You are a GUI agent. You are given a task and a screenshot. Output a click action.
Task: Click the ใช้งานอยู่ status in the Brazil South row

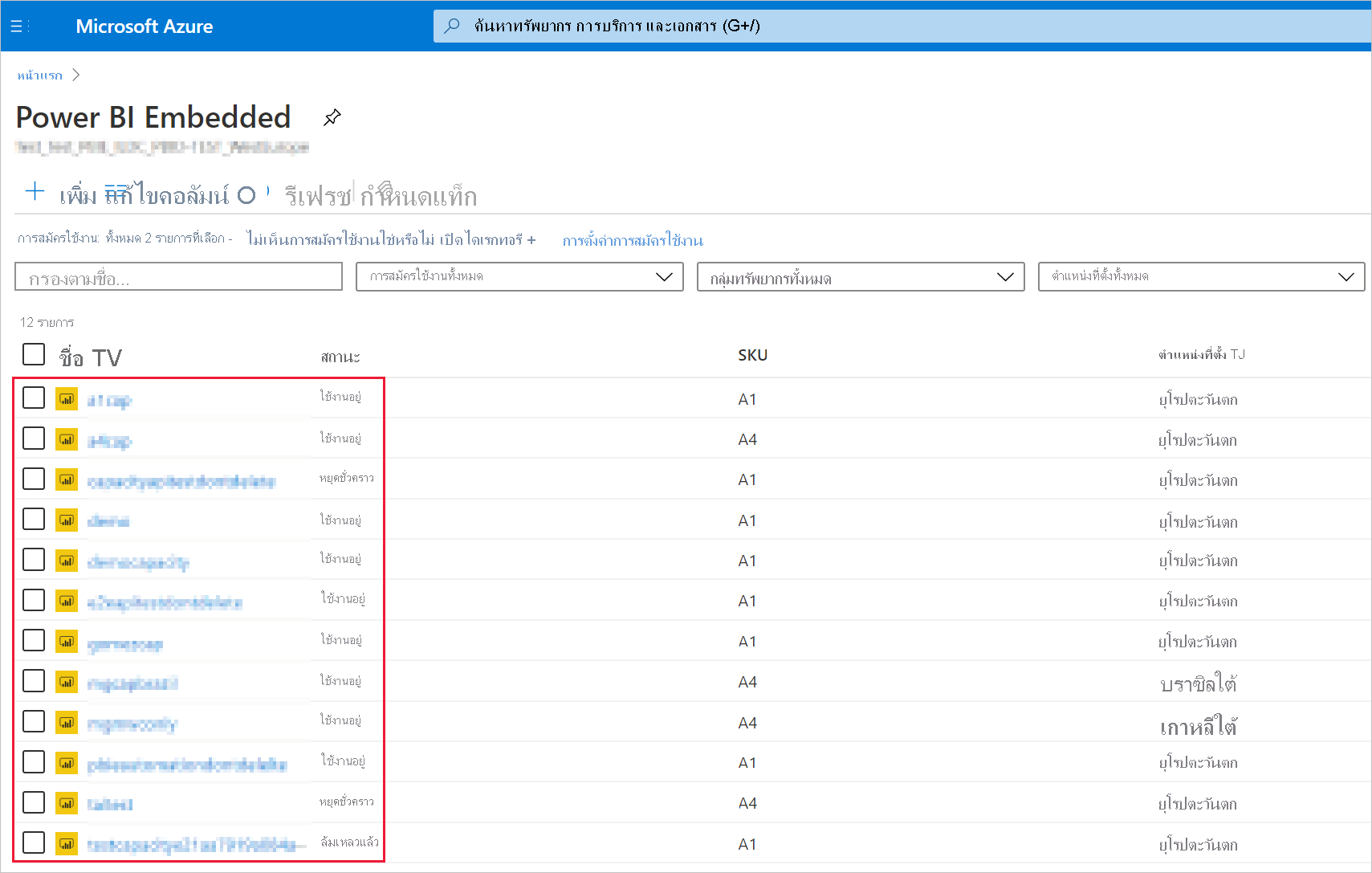[x=340, y=680]
